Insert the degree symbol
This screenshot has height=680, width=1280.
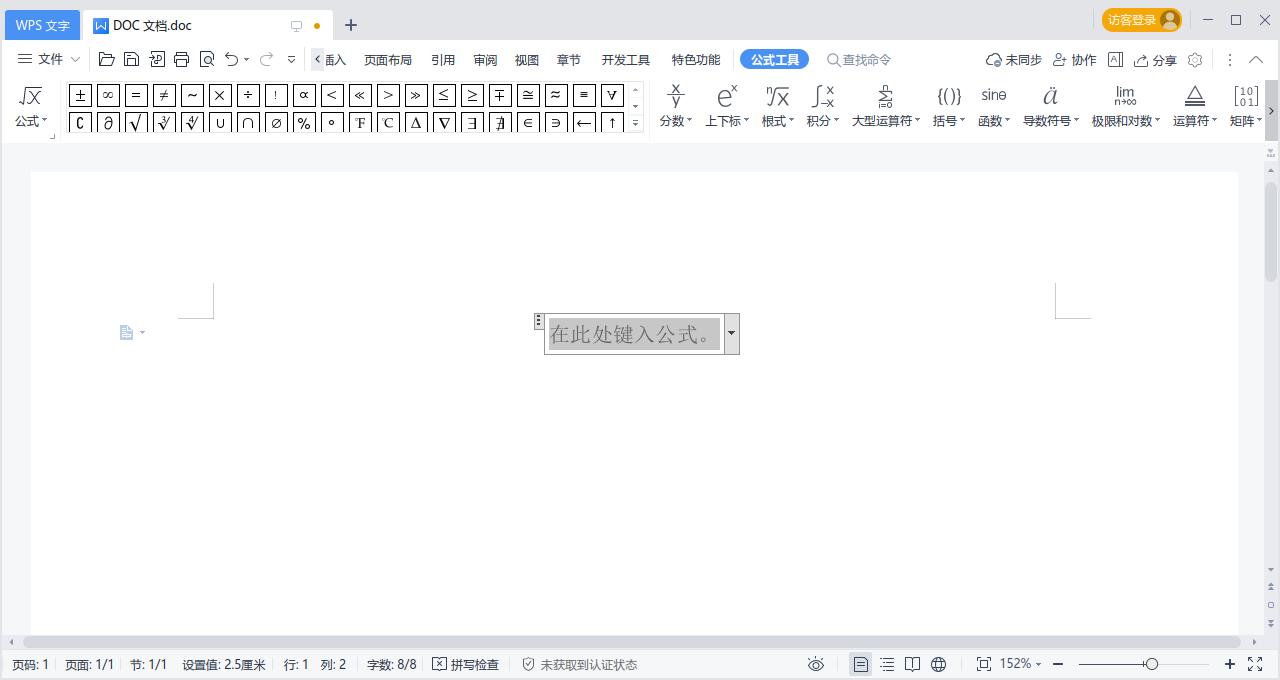[331, 123]
